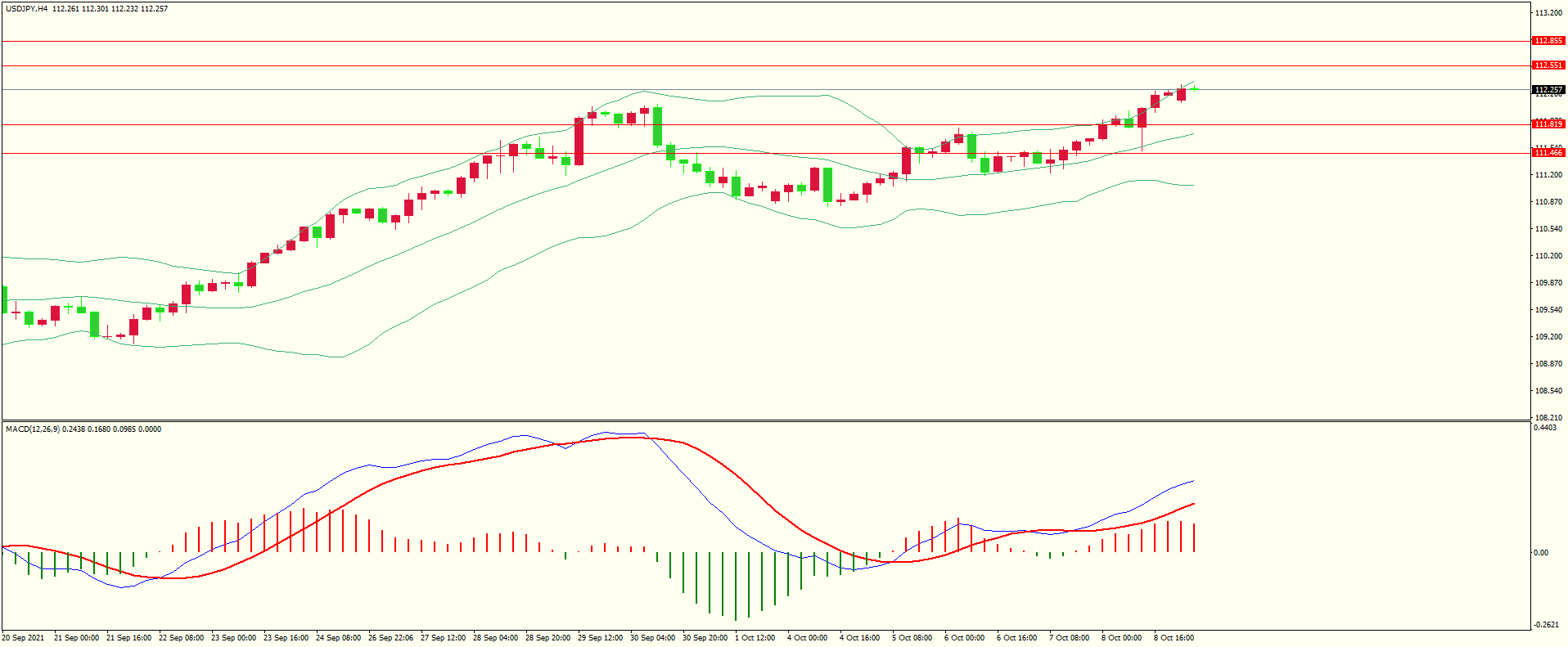Viewport: 1568px width, 647px height.
Task: Click the 112.855 red price tag
Action: 1548,41
